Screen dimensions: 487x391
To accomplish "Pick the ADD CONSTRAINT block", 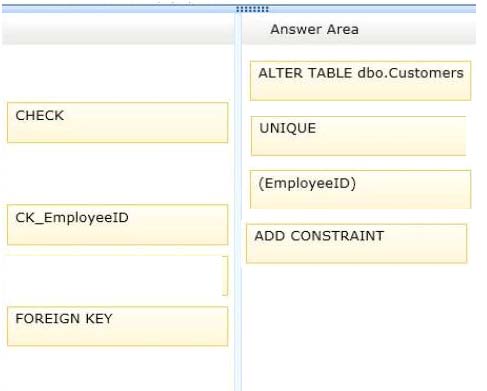I will (x=356, y=244).
